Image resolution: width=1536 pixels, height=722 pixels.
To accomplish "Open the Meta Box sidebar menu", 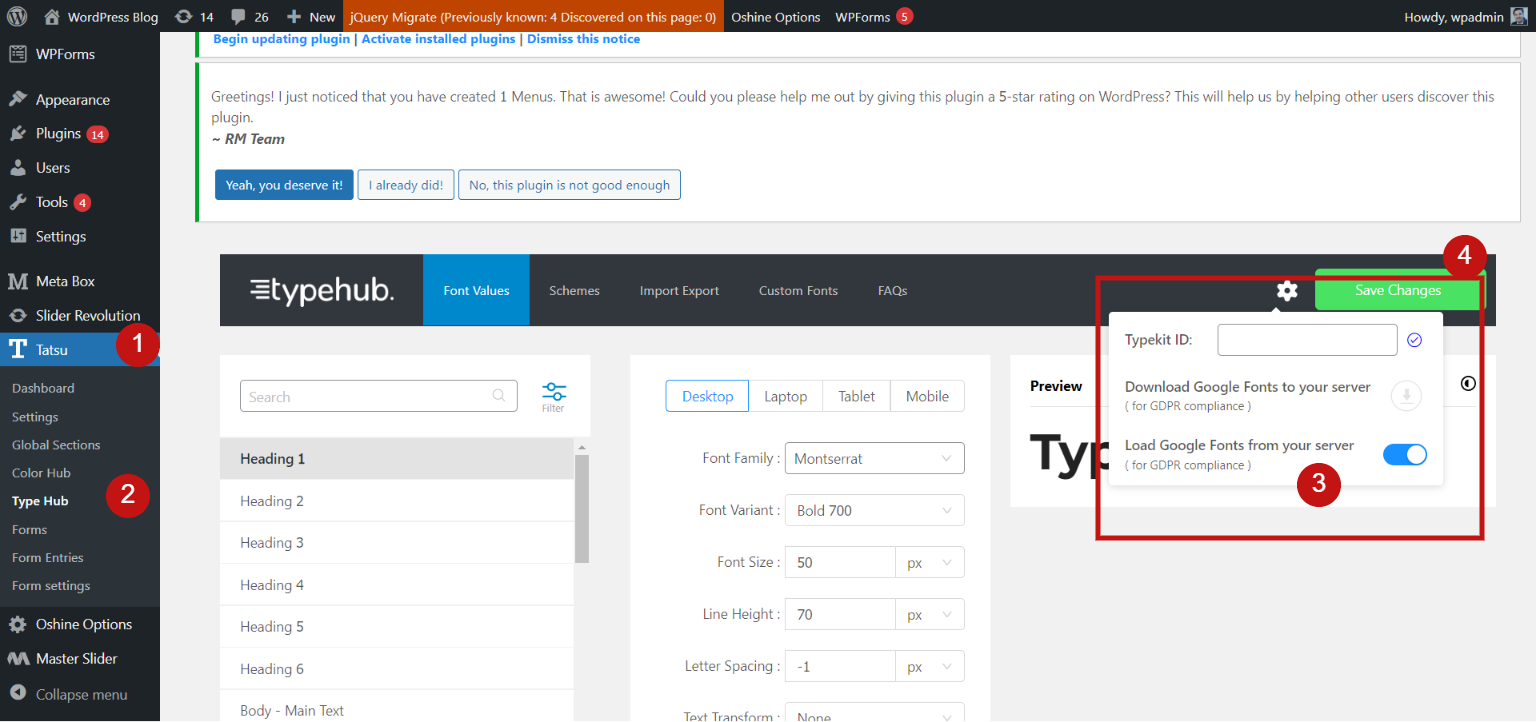I will click(x=80, y=281).
